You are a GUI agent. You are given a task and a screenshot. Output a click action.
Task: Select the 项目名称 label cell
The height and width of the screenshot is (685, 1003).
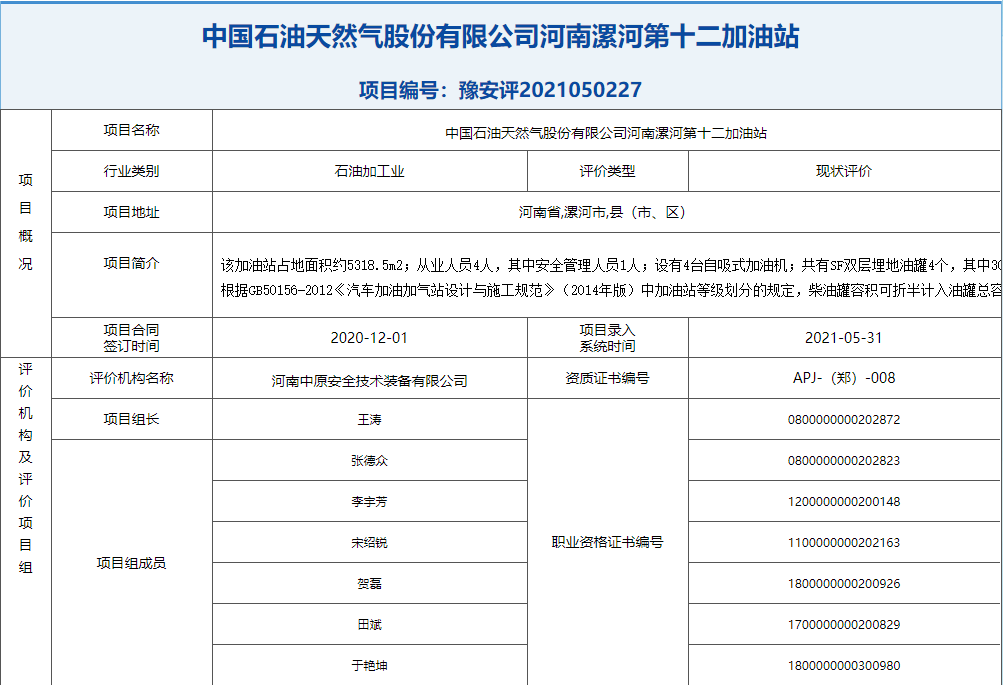coord(131,130)
